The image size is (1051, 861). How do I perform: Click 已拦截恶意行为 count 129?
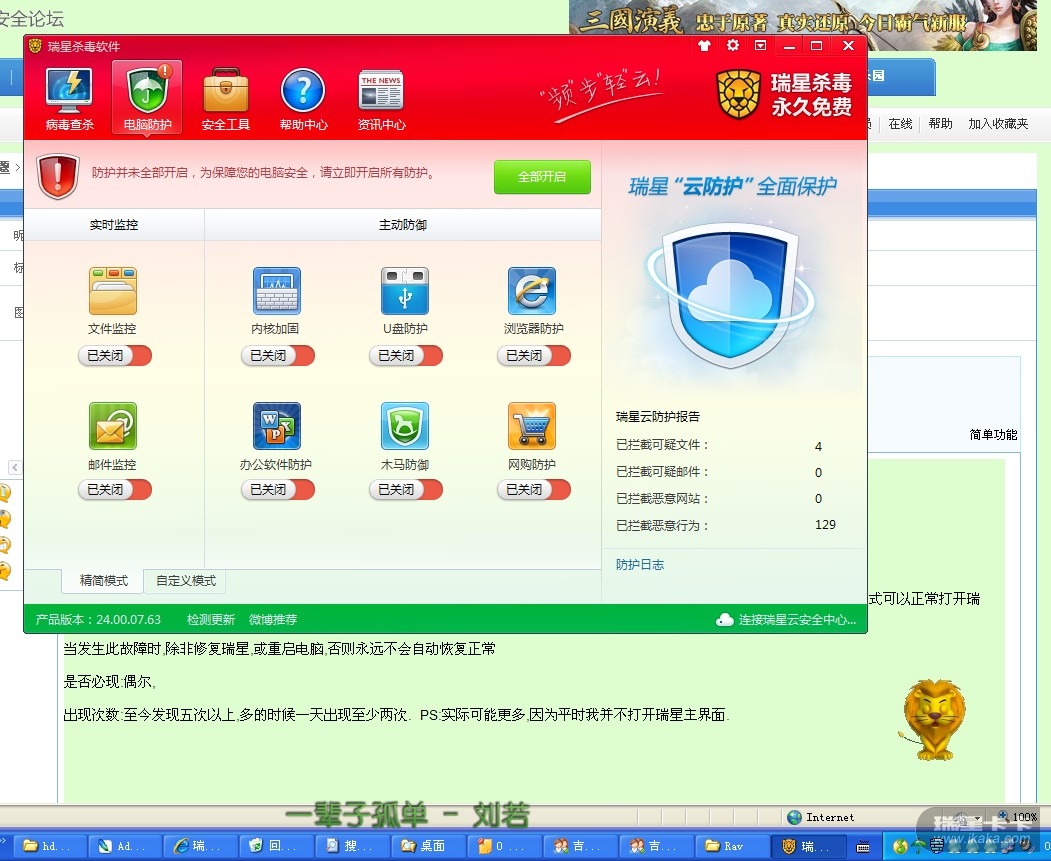(825, 525)
